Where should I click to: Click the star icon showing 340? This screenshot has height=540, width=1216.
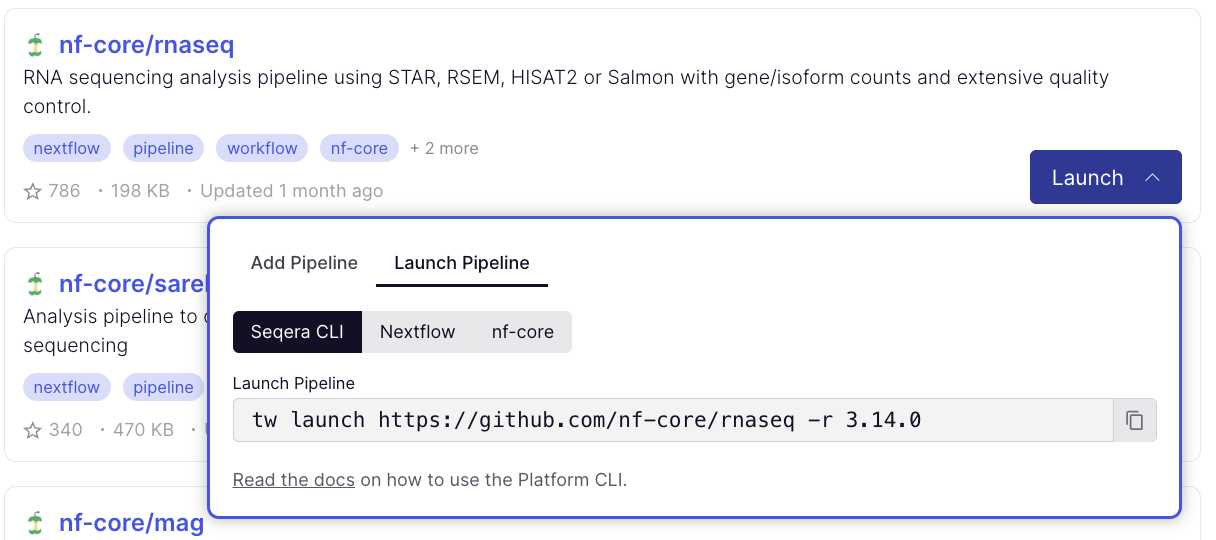click(33, 430)
